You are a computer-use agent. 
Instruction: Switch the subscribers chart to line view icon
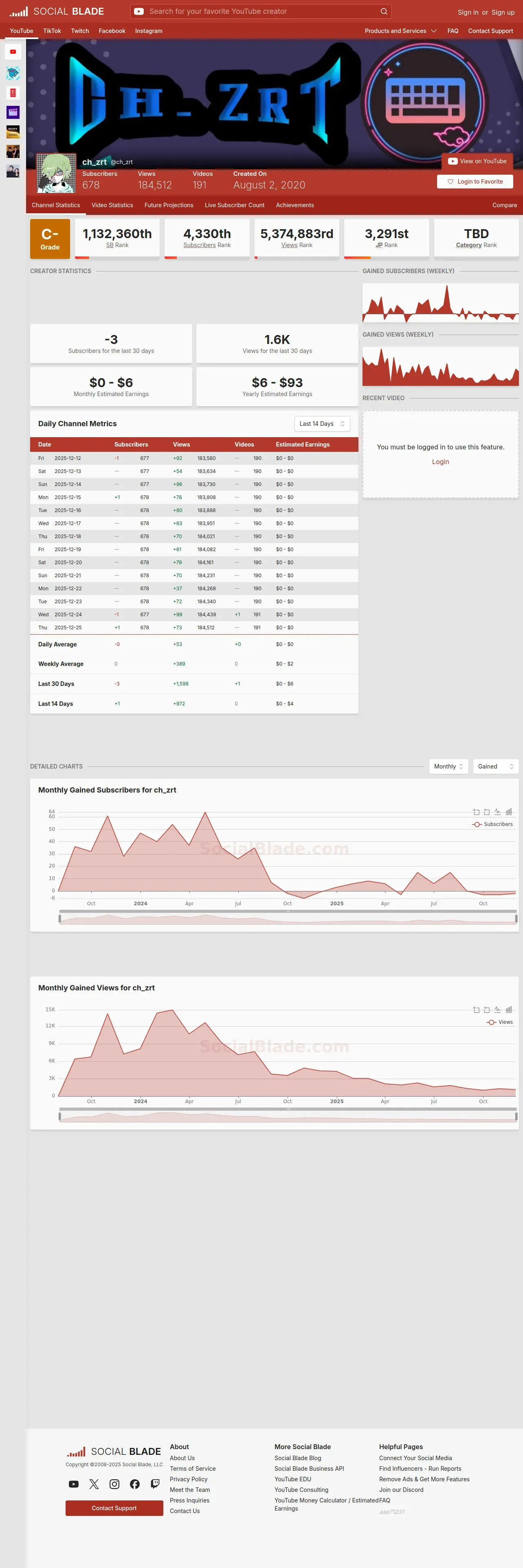[x=497, y=812]
